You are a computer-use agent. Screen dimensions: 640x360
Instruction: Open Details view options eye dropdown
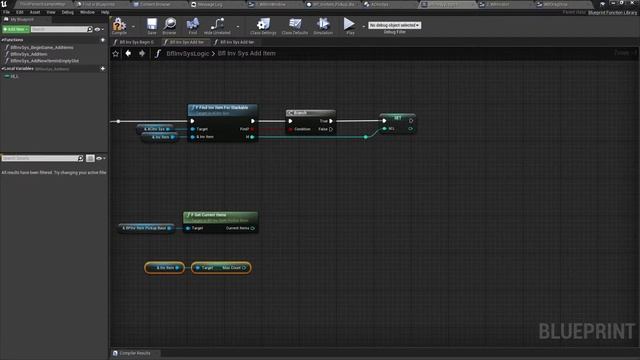[x=100, y=158]
